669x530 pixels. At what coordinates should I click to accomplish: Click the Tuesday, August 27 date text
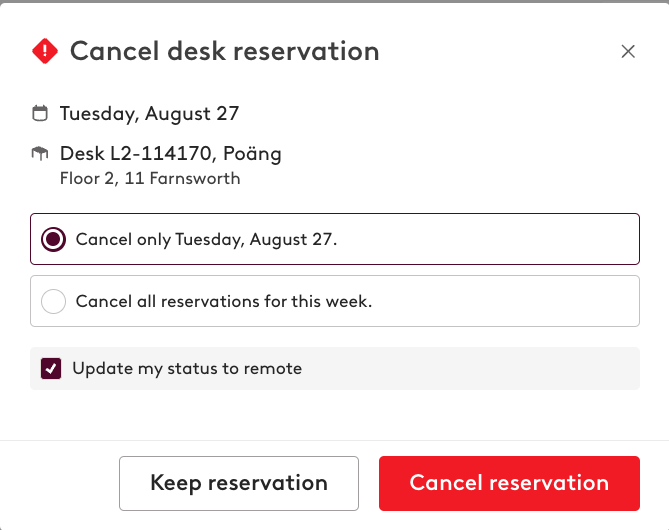(x=149, y=114)
